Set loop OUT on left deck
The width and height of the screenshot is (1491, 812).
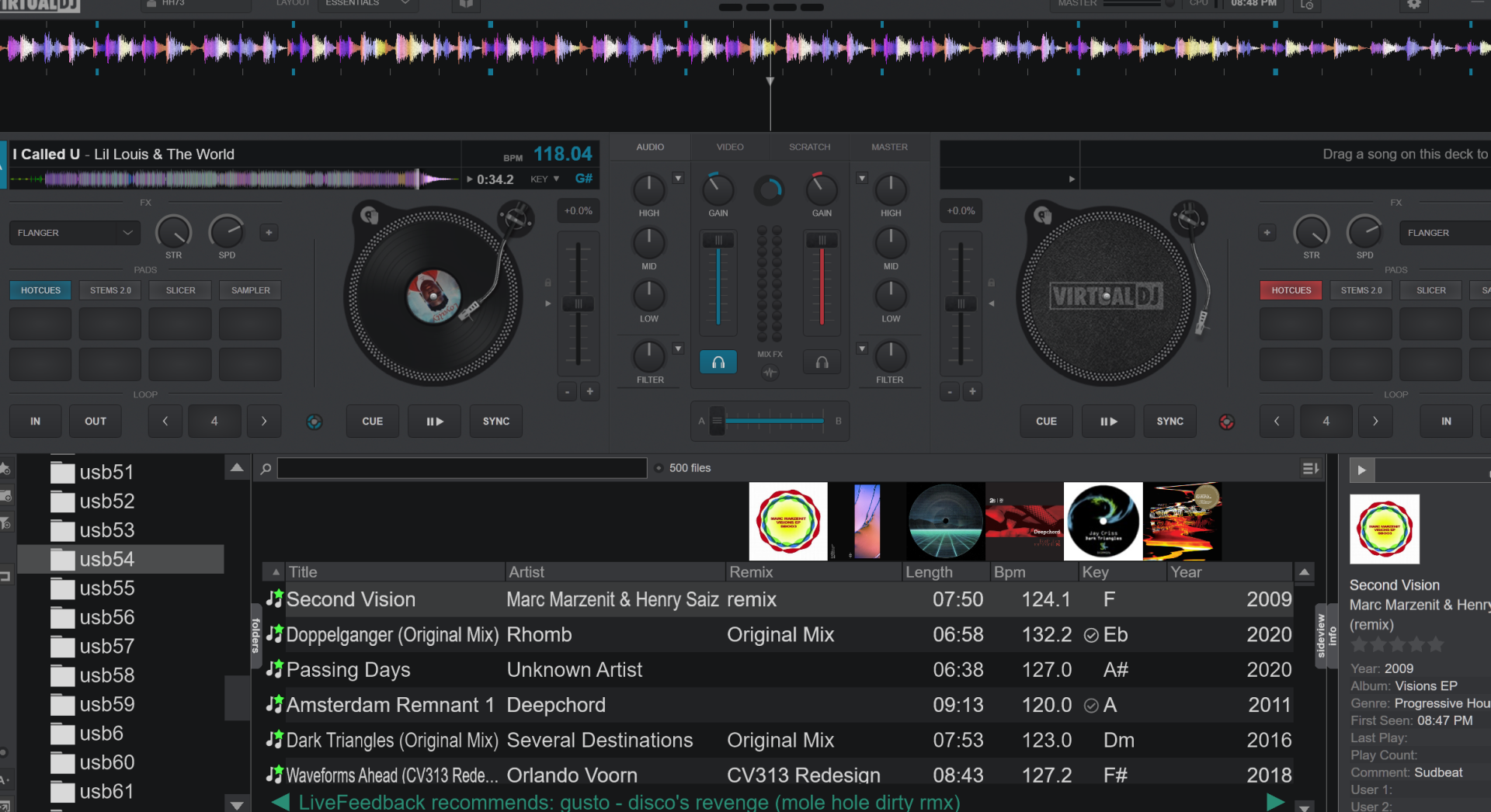coord(96,422)
